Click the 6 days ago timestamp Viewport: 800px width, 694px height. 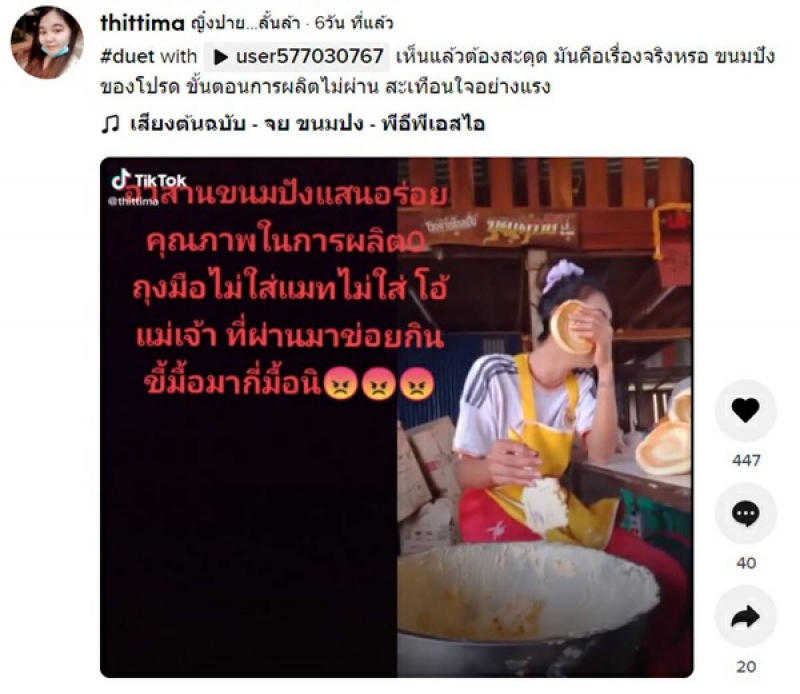click(x=354, y=23)
